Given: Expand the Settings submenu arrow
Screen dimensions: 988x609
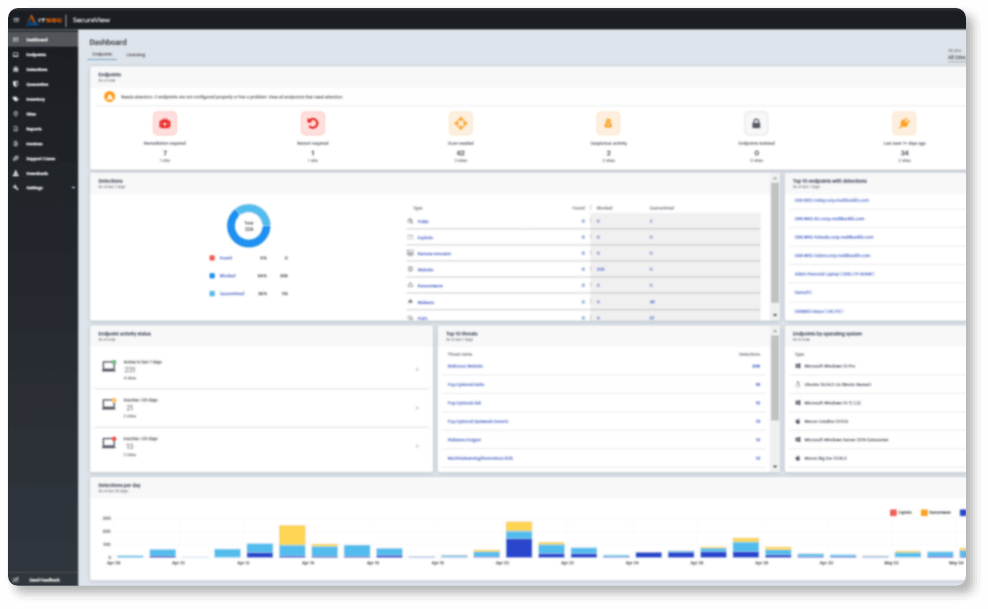Looking at the screenshot, I should (x=73, y=188).
